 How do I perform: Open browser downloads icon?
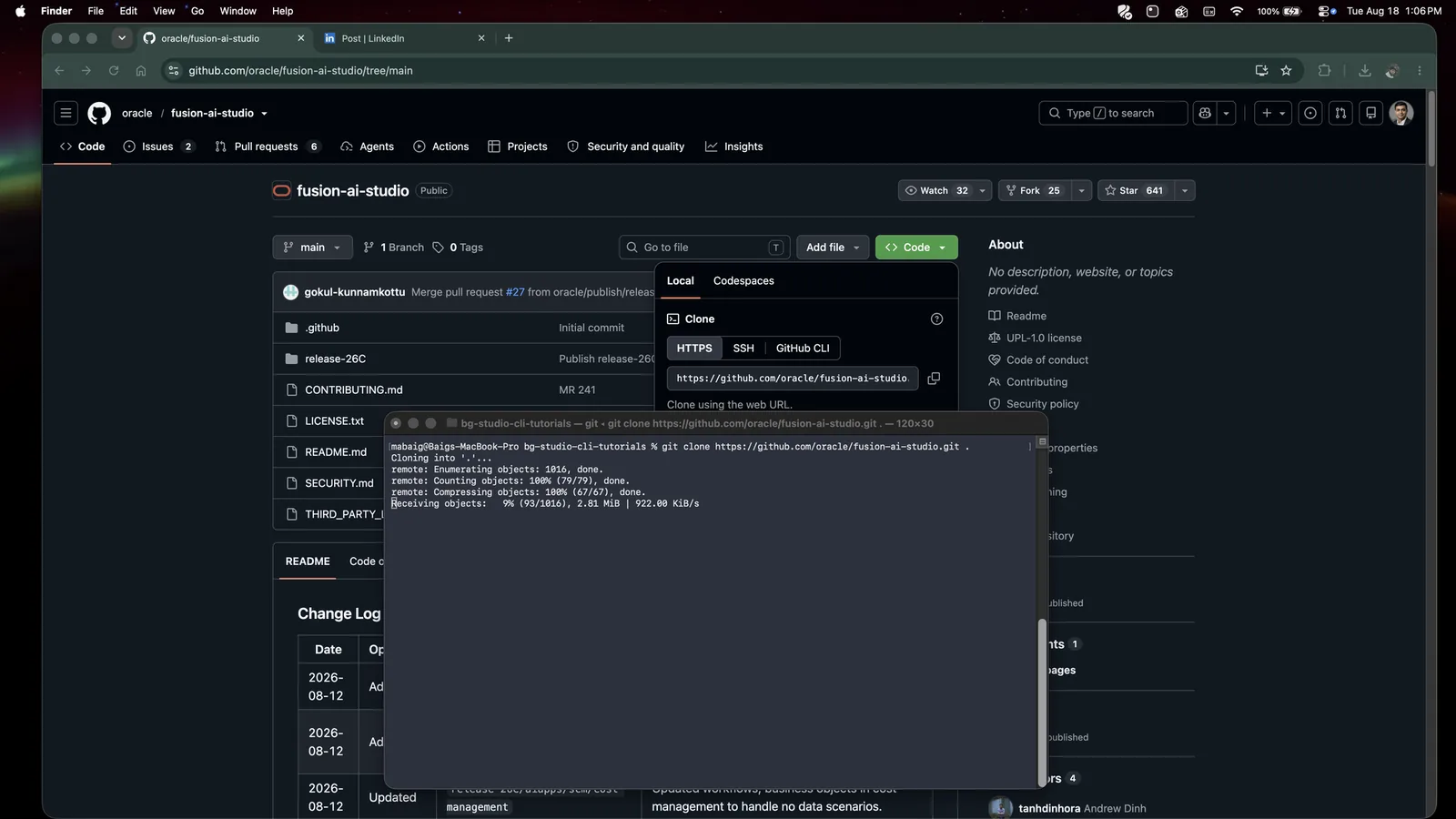click(1364, 71)
